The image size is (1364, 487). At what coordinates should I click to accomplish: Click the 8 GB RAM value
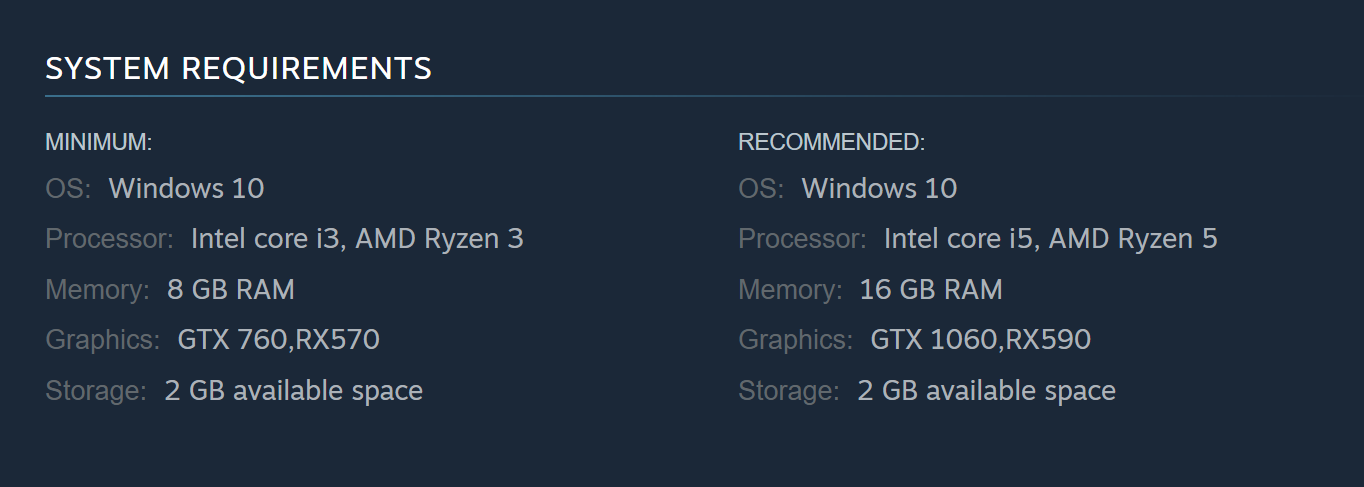coord(231,290)
